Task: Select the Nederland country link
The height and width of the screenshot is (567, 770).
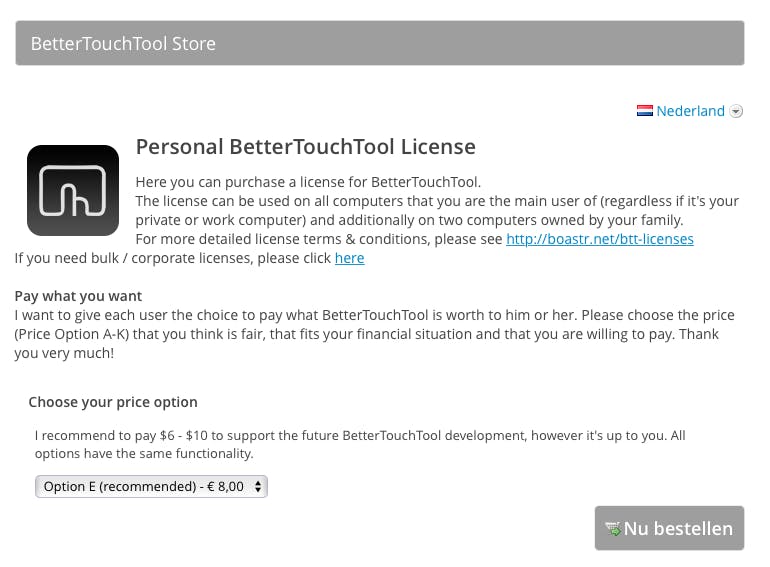Action: click(690, 111)
